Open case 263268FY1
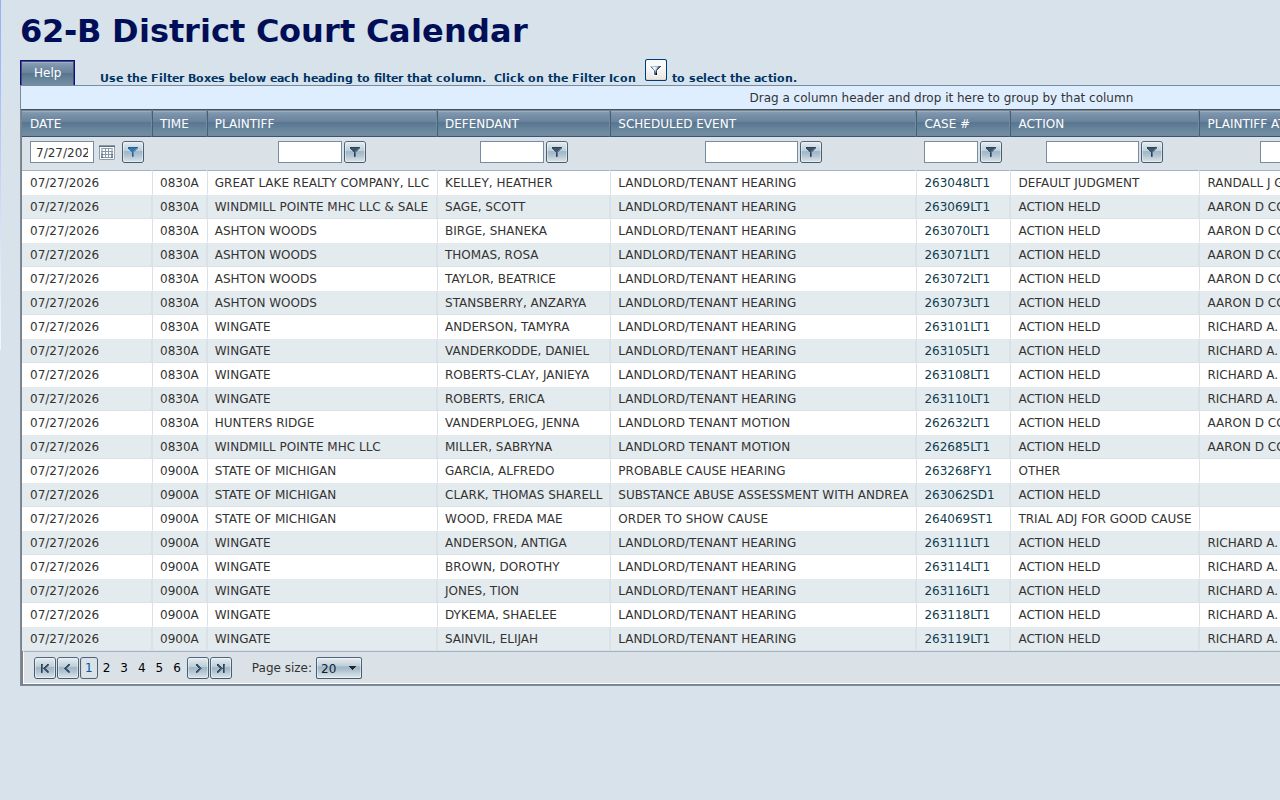Image resolution: width=1280 pixels, height=800 pixels. [x=958, y=471]
